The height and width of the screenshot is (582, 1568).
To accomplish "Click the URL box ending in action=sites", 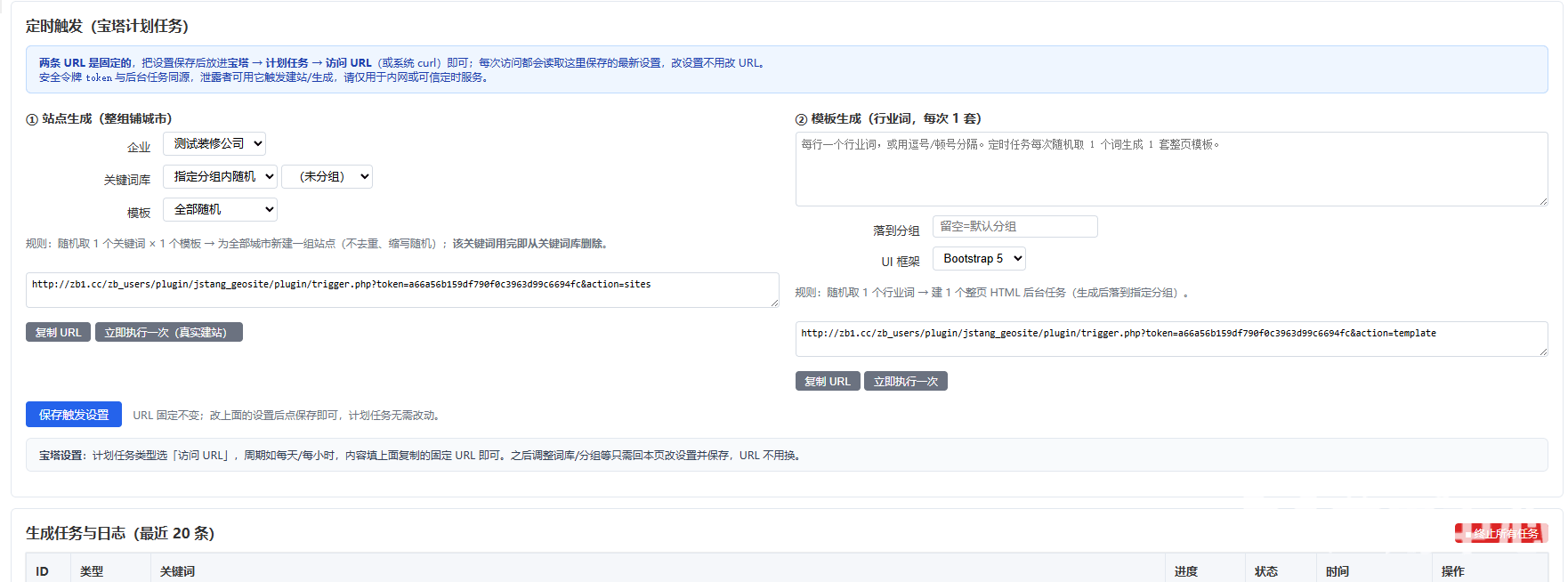I will click(402, 290).
